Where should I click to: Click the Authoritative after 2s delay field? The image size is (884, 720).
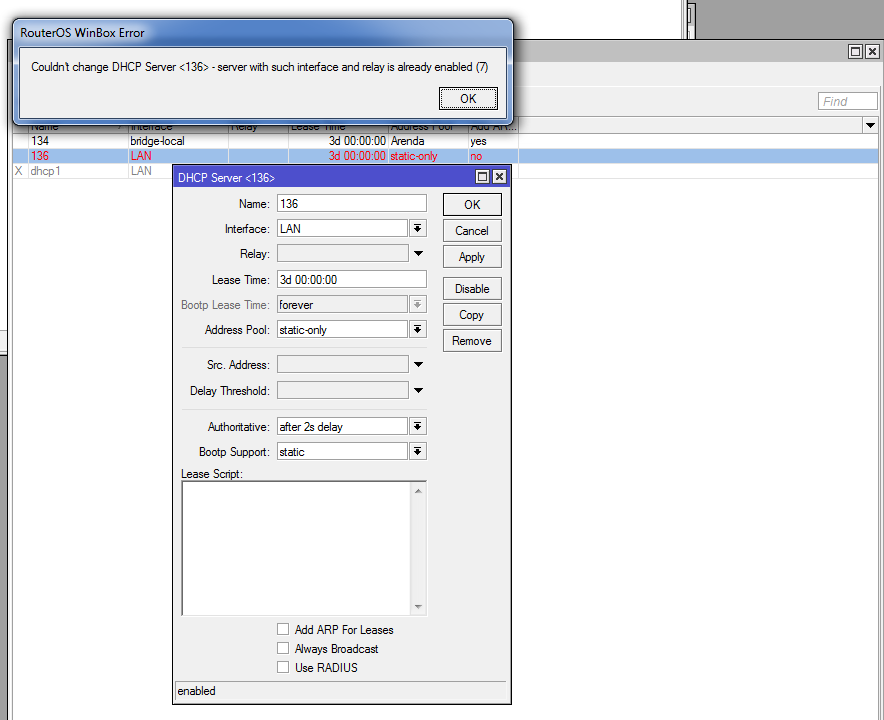[342, 426]
